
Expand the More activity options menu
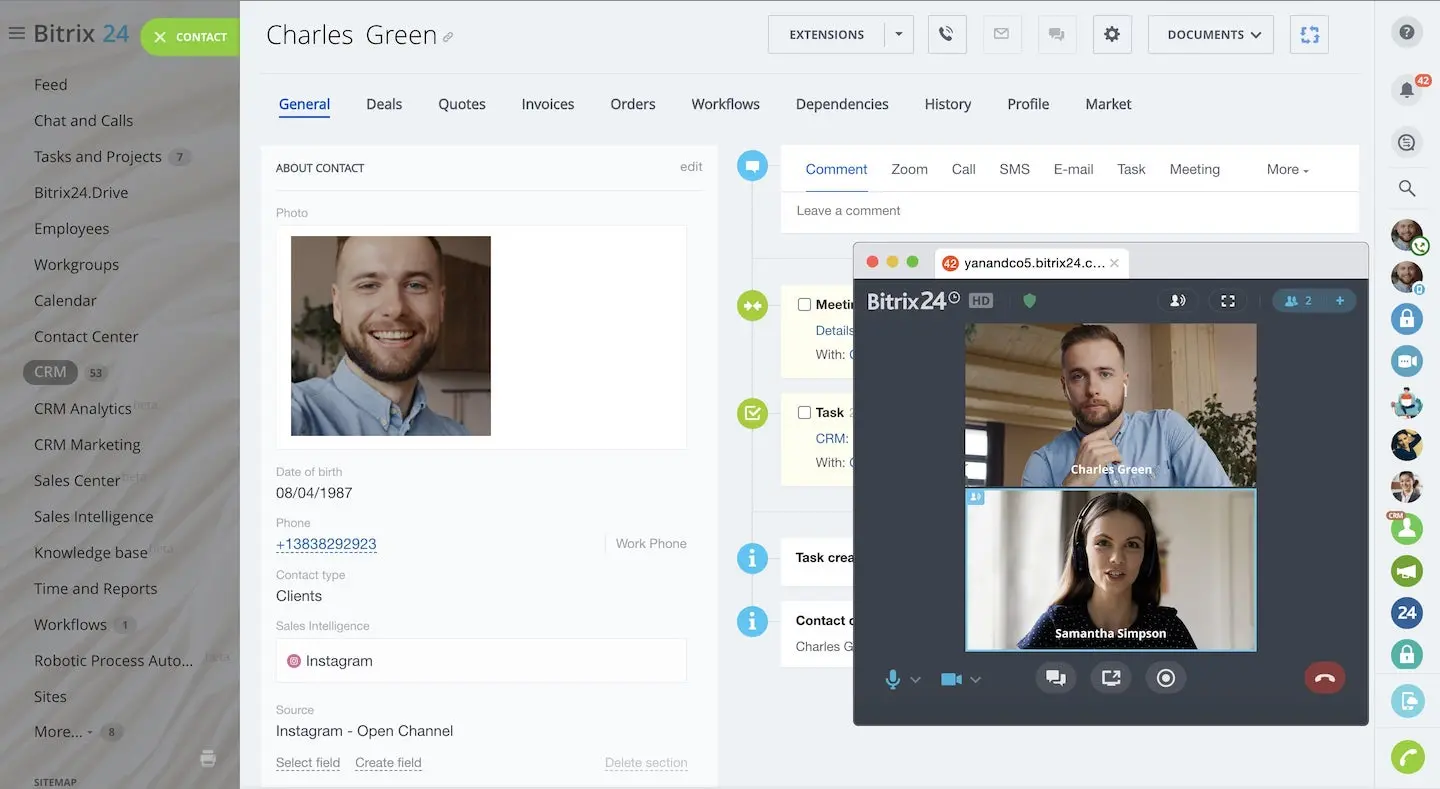point(1287,170)
